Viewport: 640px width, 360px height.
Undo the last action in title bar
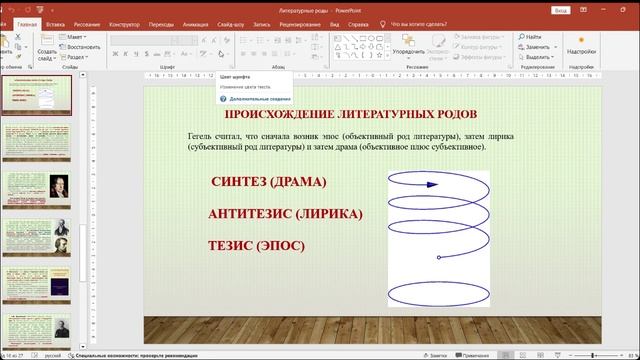coord(12,10)
